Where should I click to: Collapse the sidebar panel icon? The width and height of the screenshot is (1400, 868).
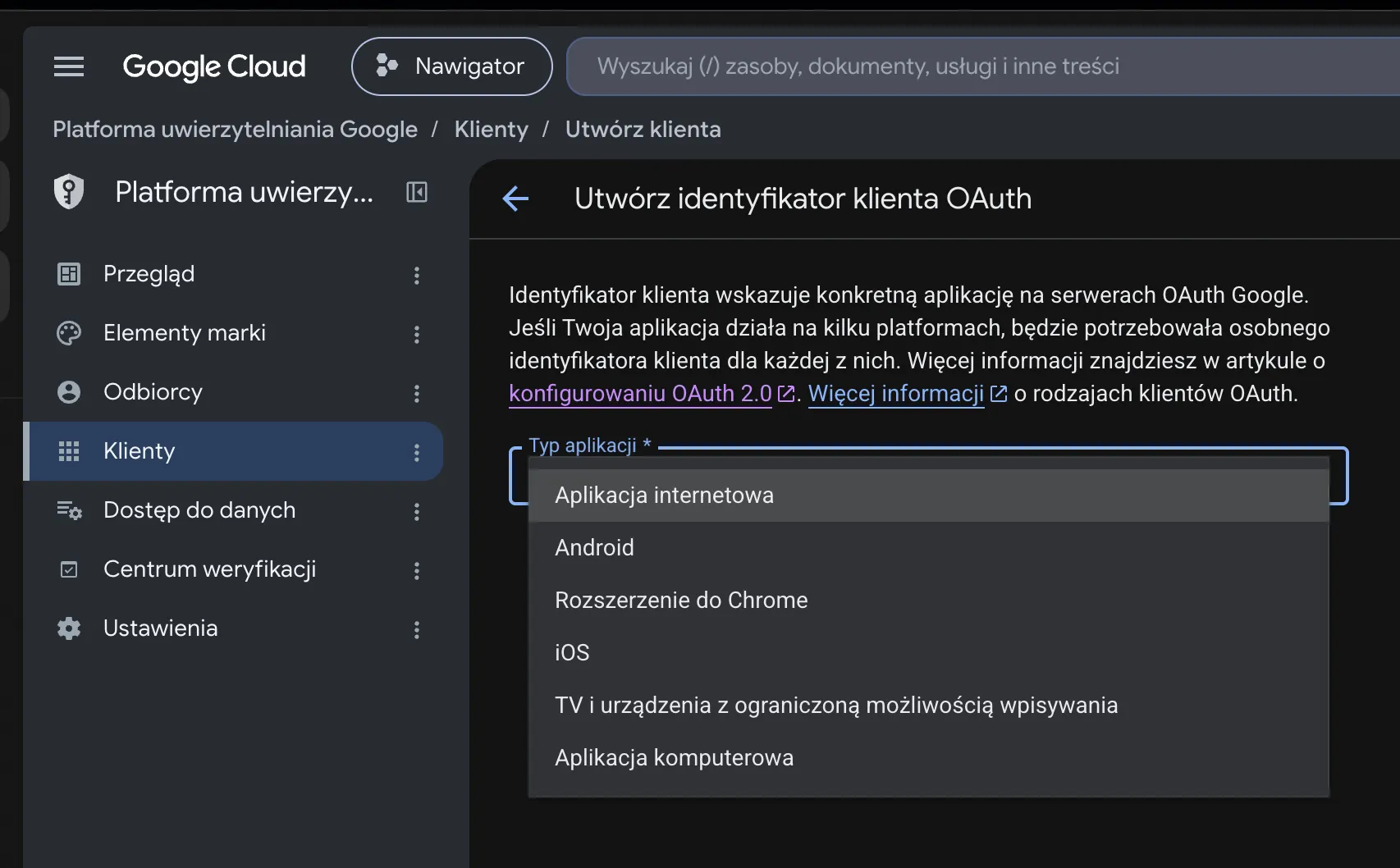(x=417, y=192)
